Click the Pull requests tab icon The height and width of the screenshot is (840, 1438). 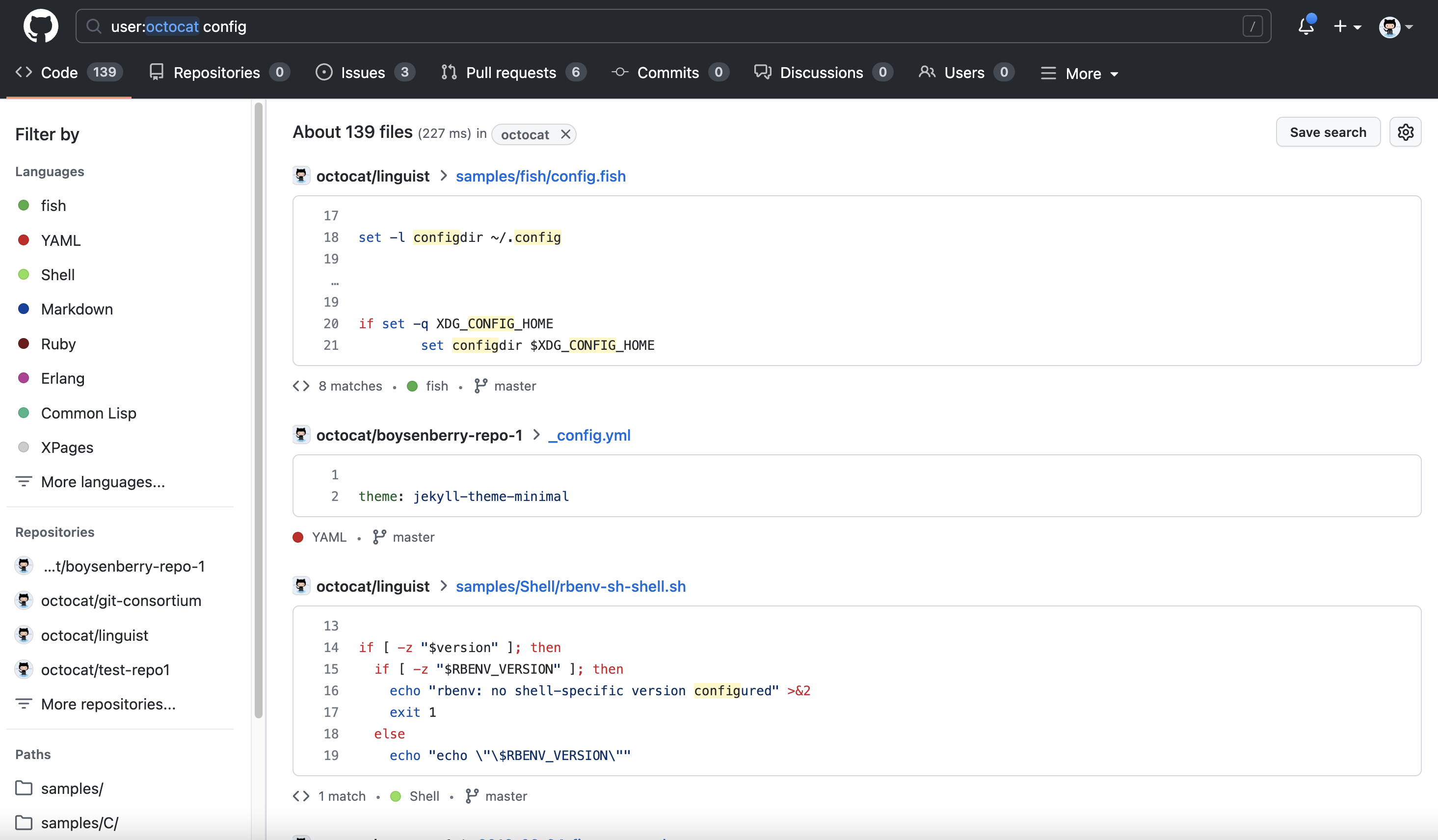pos(449,73)
